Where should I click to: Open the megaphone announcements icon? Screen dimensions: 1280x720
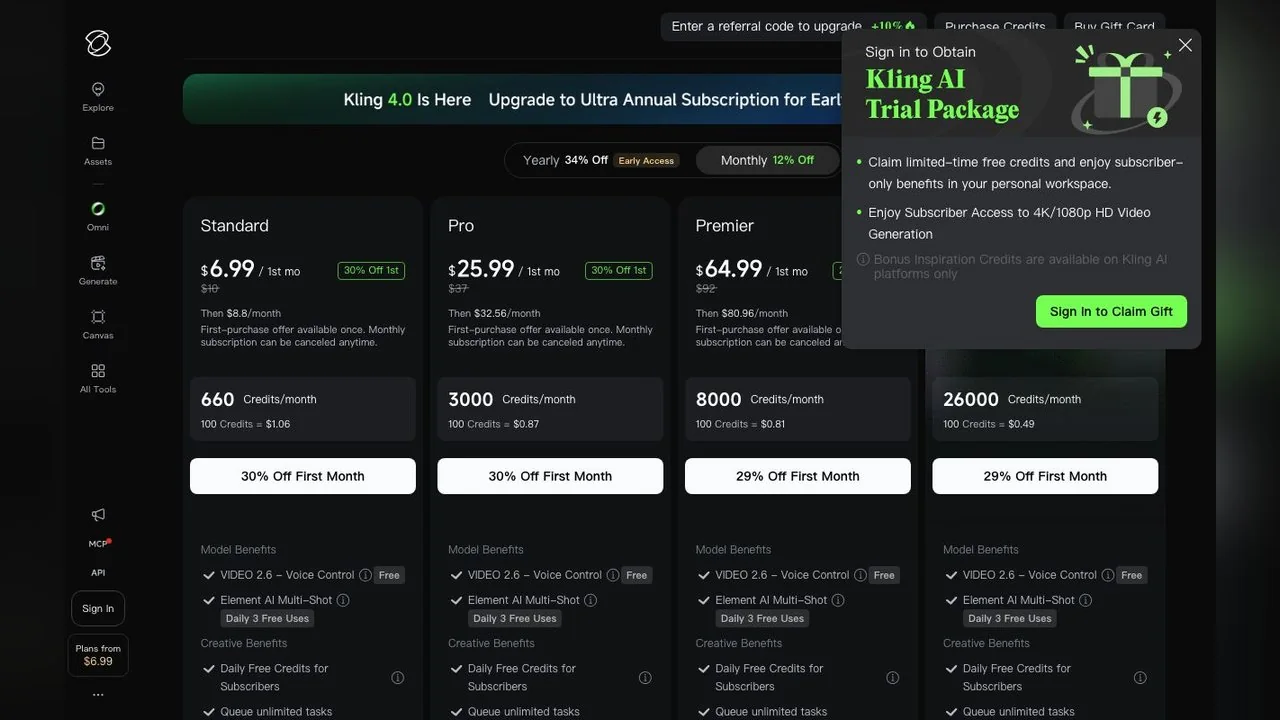click(x=98, y=515)
